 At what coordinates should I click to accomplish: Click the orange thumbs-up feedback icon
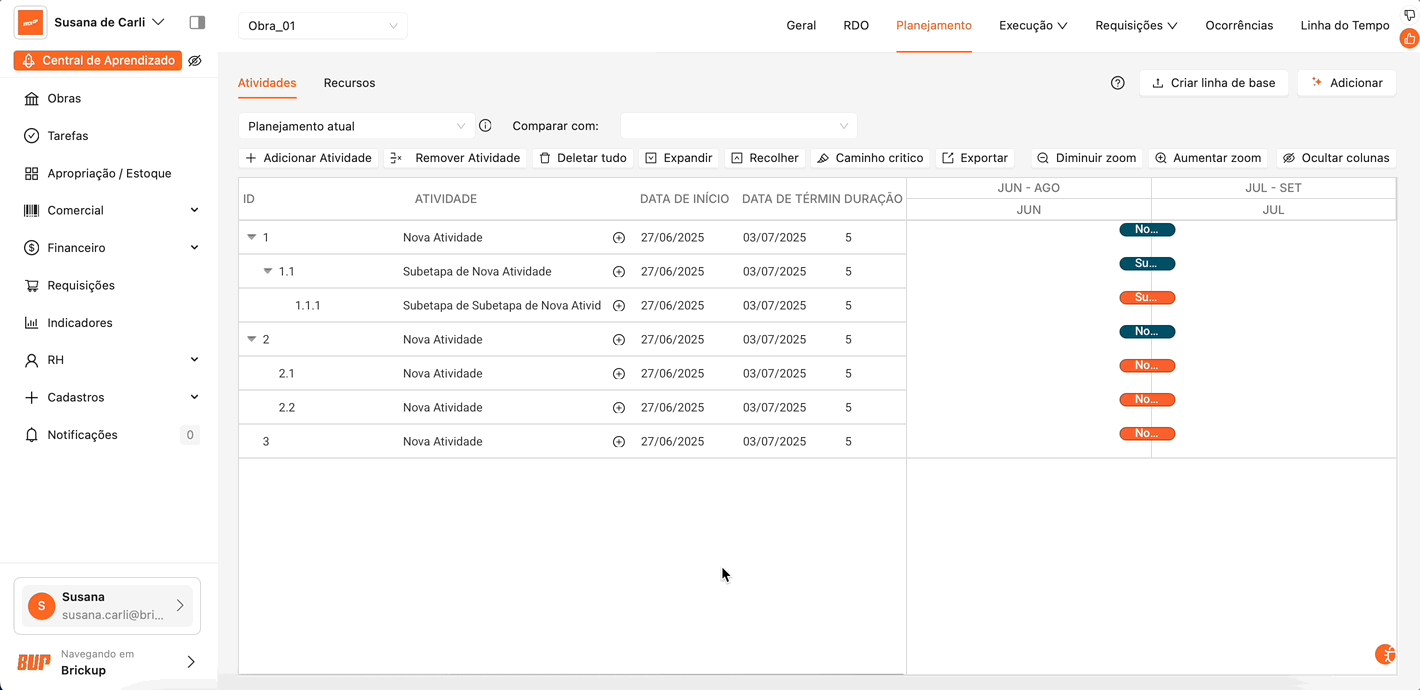(1409, 39)
